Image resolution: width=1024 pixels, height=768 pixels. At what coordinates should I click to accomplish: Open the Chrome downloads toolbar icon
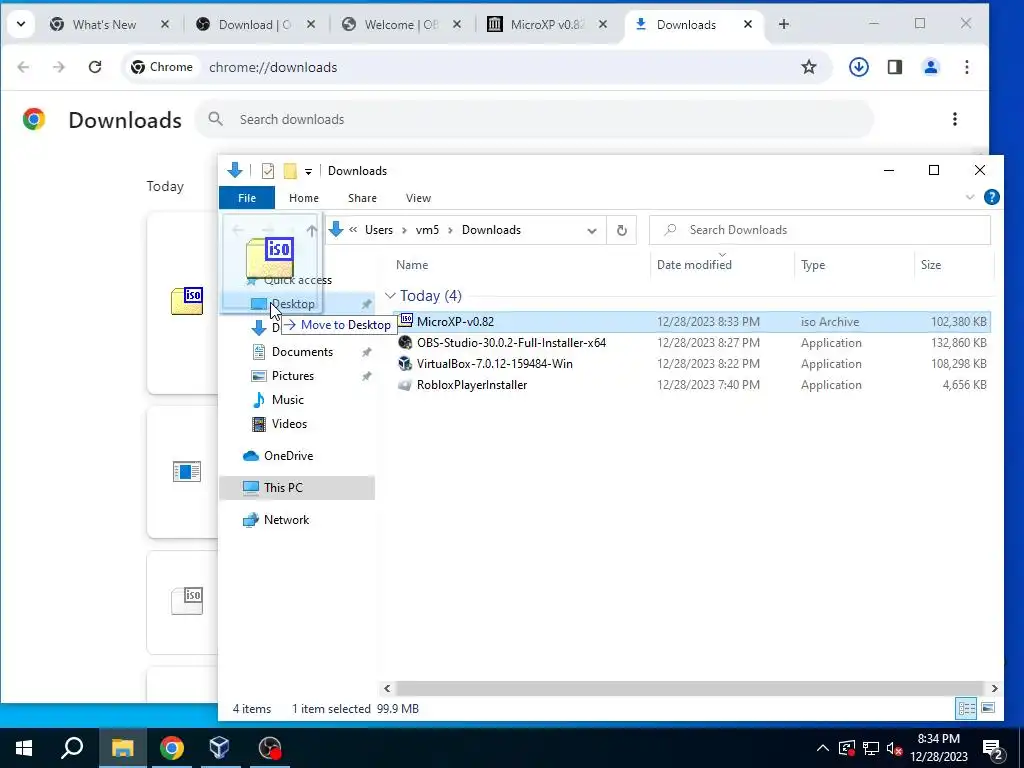[x=858, y=67]
